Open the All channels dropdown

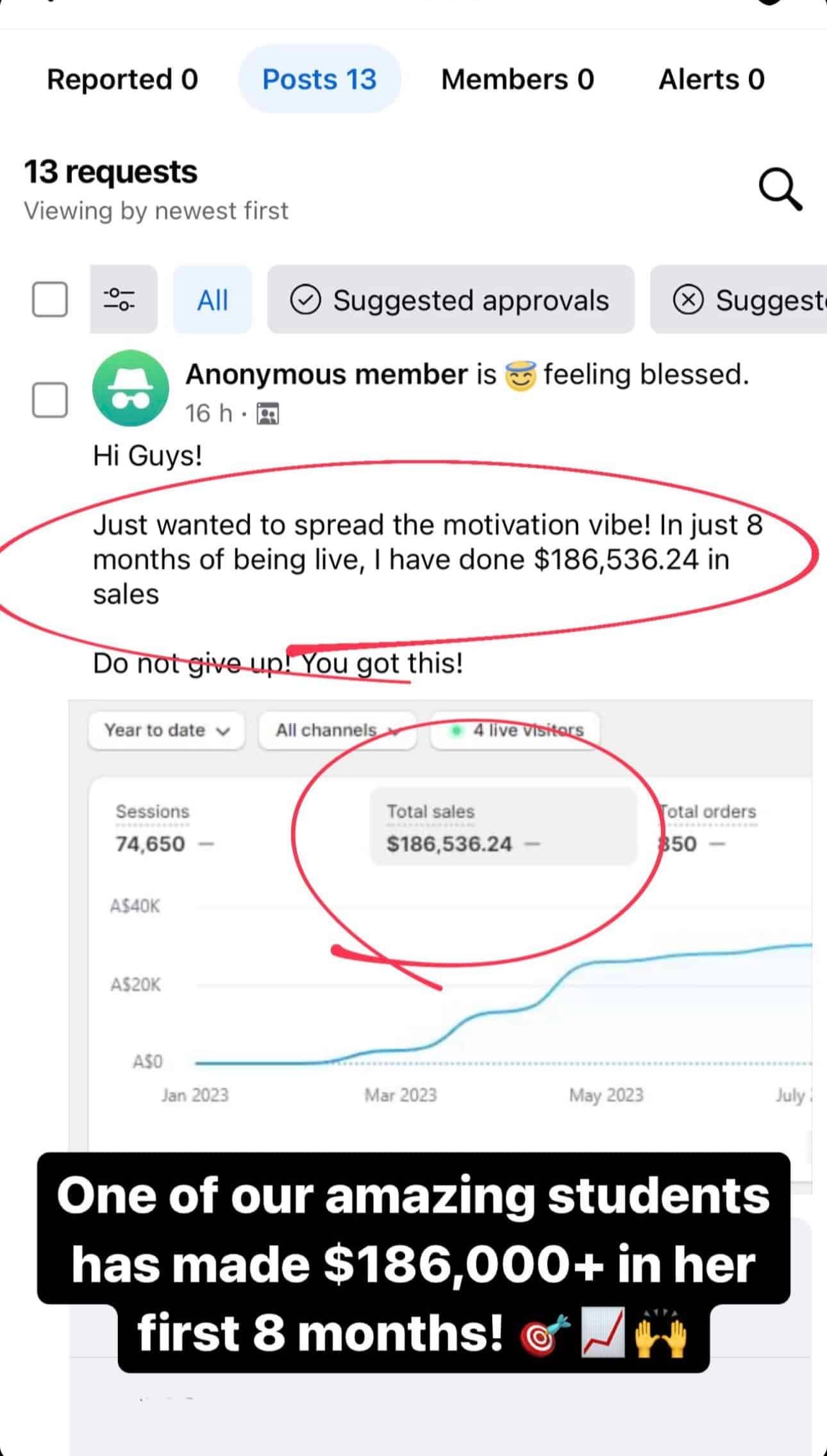coord(337,731)
